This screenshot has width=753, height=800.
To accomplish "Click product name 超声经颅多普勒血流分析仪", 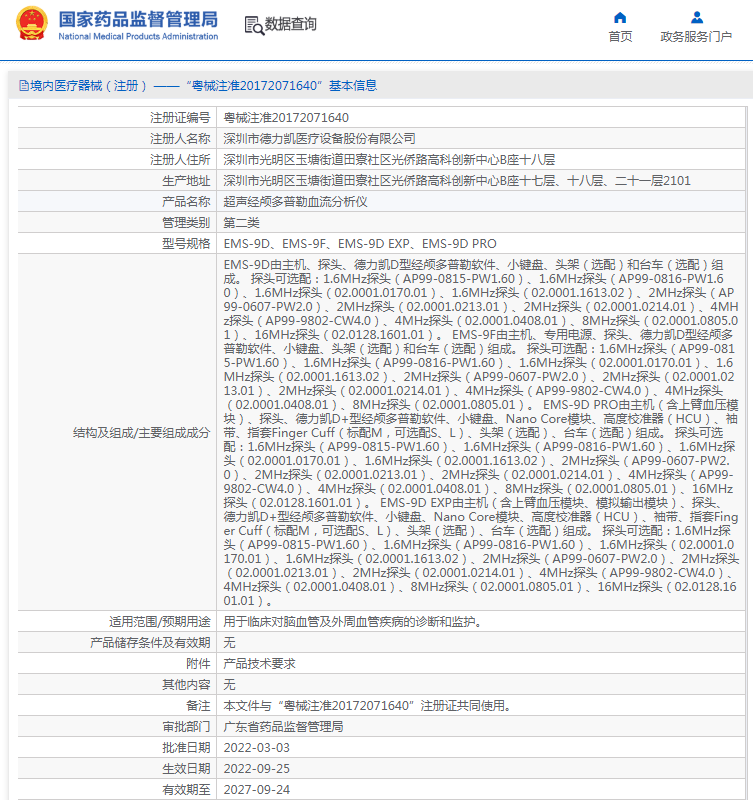I will pos(296,202).
